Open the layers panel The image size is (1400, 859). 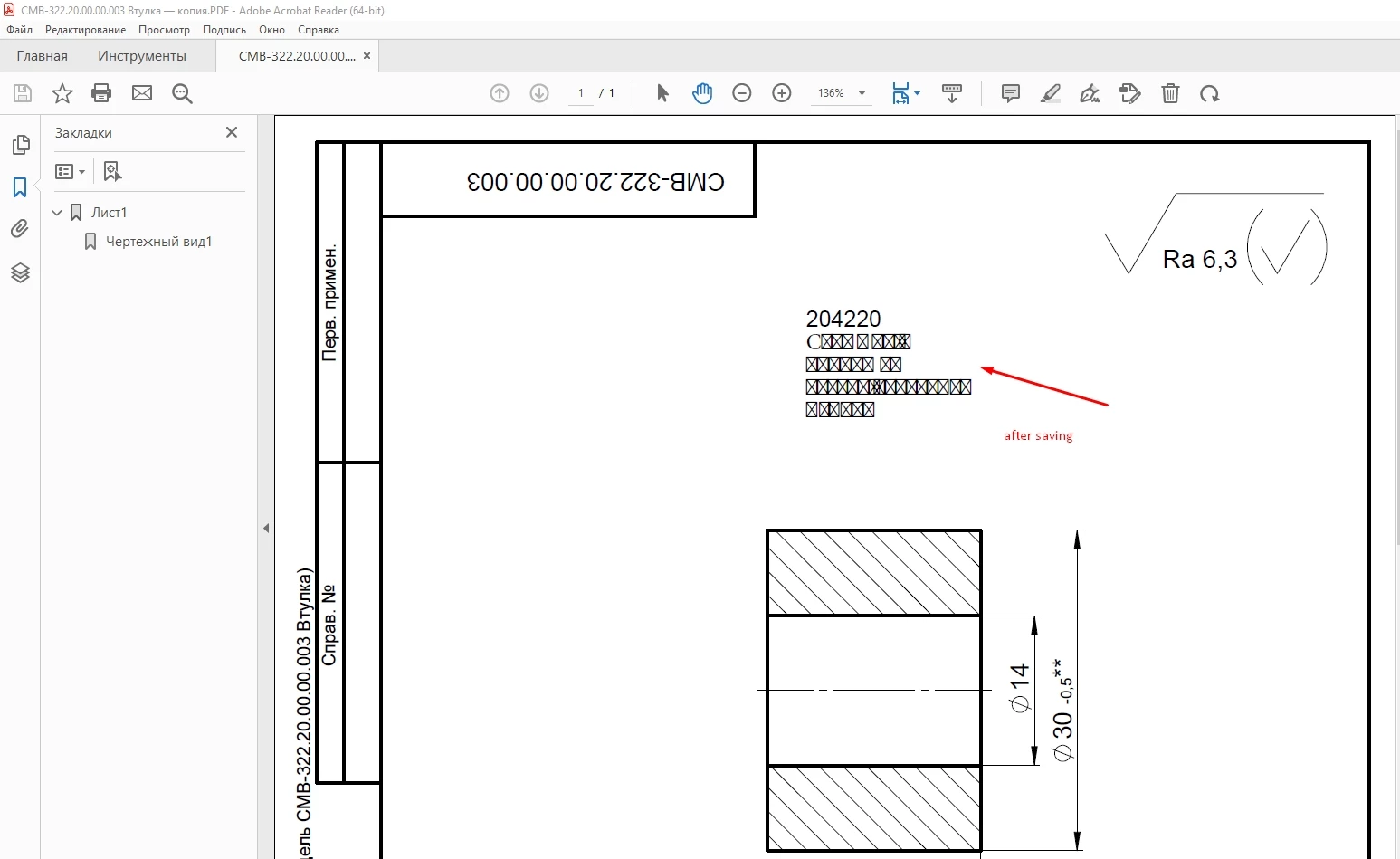coord(20,272)
